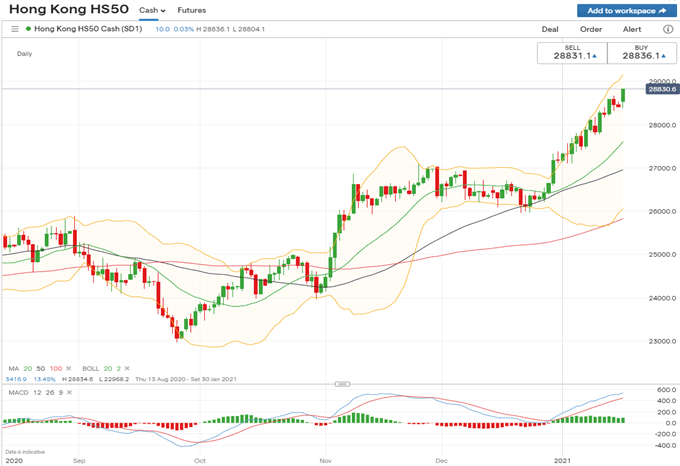
Task: Click the BOLL indicator label
Action: [91, 368]
